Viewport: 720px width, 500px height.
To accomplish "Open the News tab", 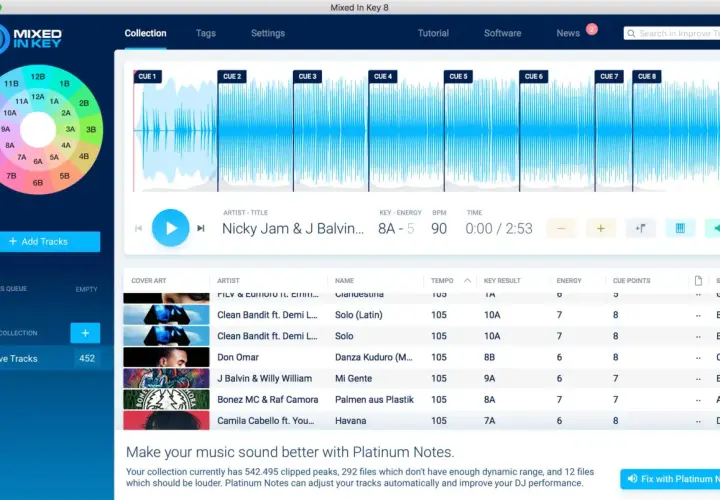I will pyautogui.click(x=568, y=33).
